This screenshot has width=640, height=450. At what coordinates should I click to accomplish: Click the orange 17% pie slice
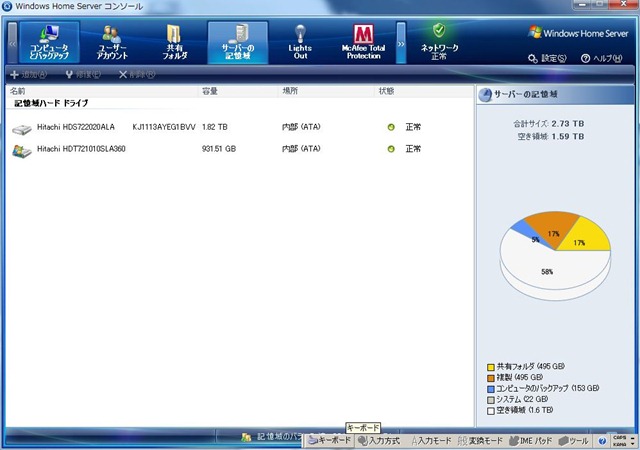(x=553, y=229)
